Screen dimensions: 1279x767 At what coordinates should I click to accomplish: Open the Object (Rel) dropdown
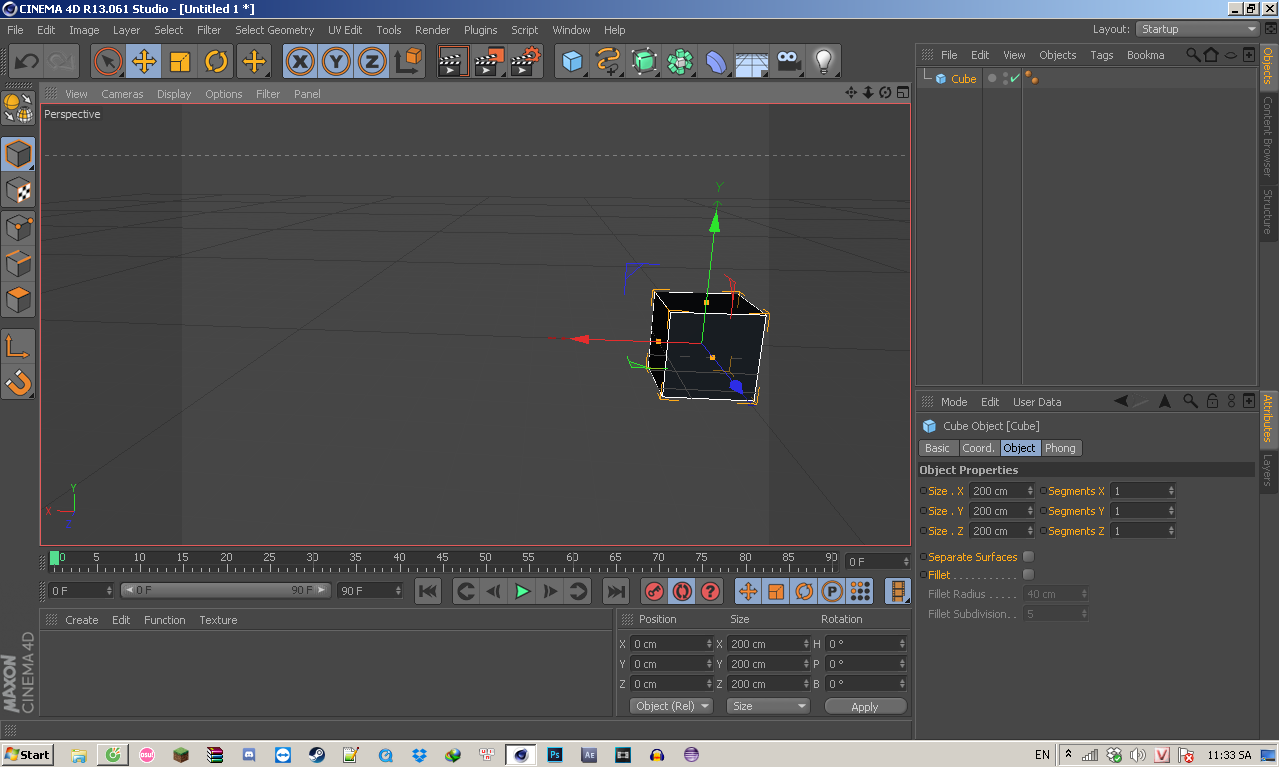coord(671,706)
